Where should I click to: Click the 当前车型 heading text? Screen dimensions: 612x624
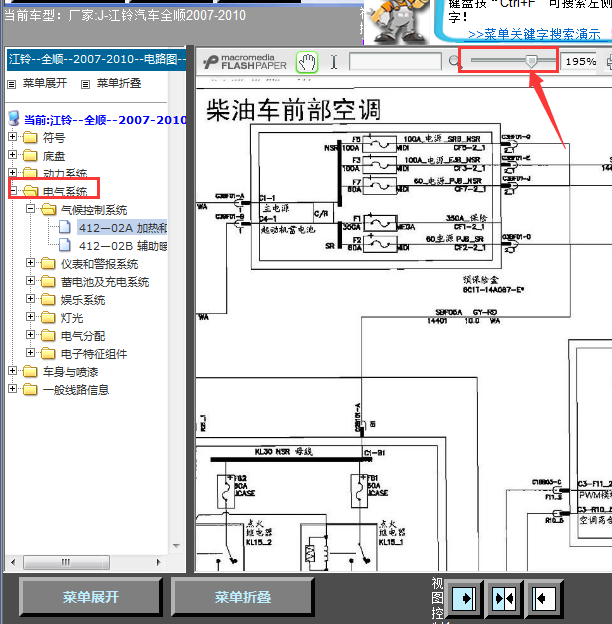click(125, 16)
